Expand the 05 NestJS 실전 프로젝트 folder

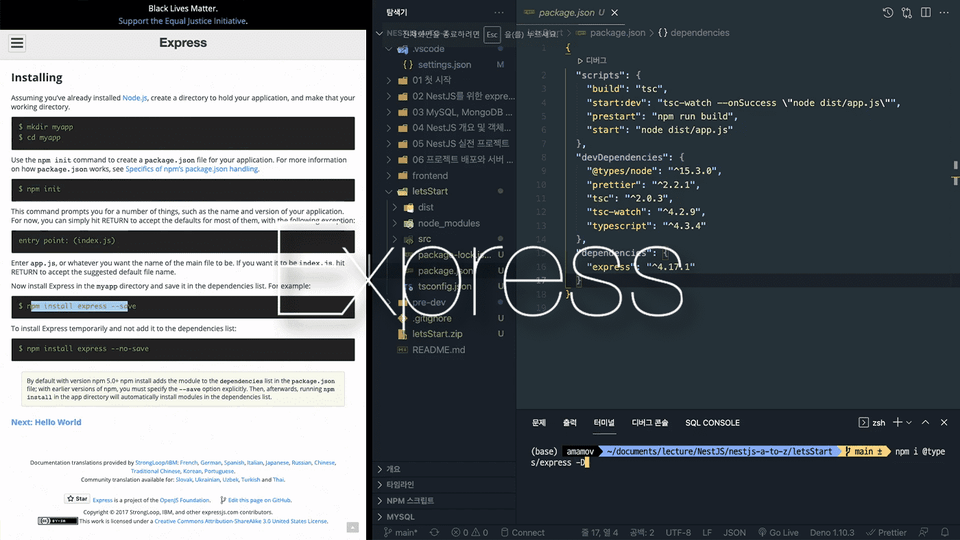coord(389,143)
